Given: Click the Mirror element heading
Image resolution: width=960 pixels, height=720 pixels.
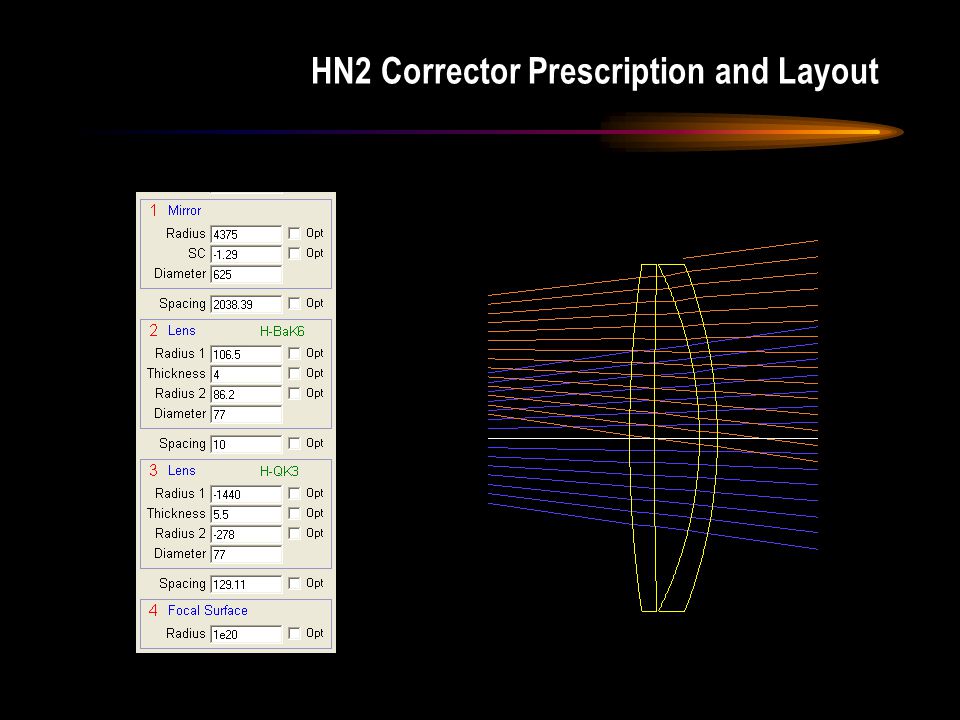Looking at the screenshot, I should 184,211.
